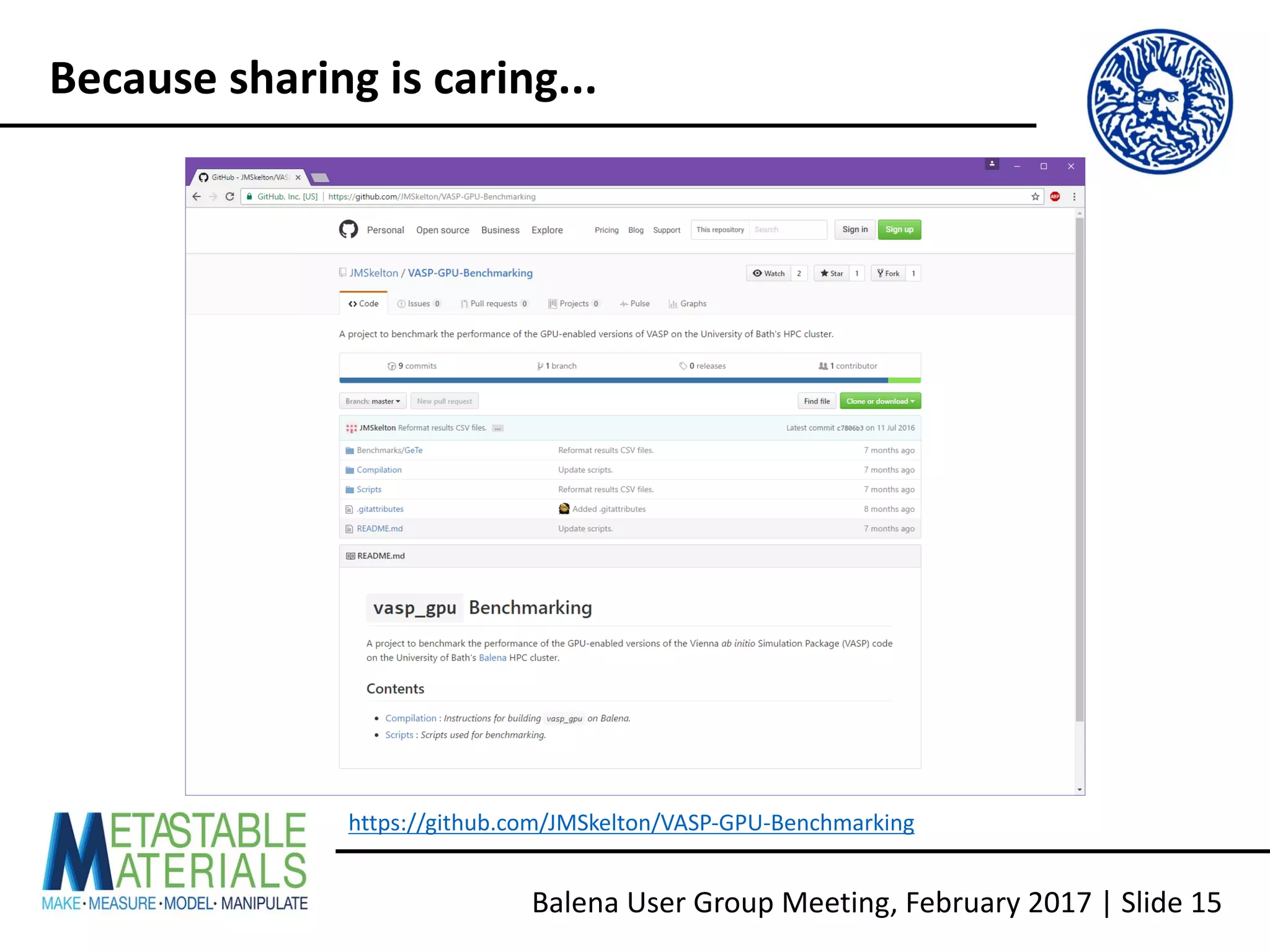Click the page vertical scrollbar
Screen dimensions: 1270x952
click(1080, 469)
